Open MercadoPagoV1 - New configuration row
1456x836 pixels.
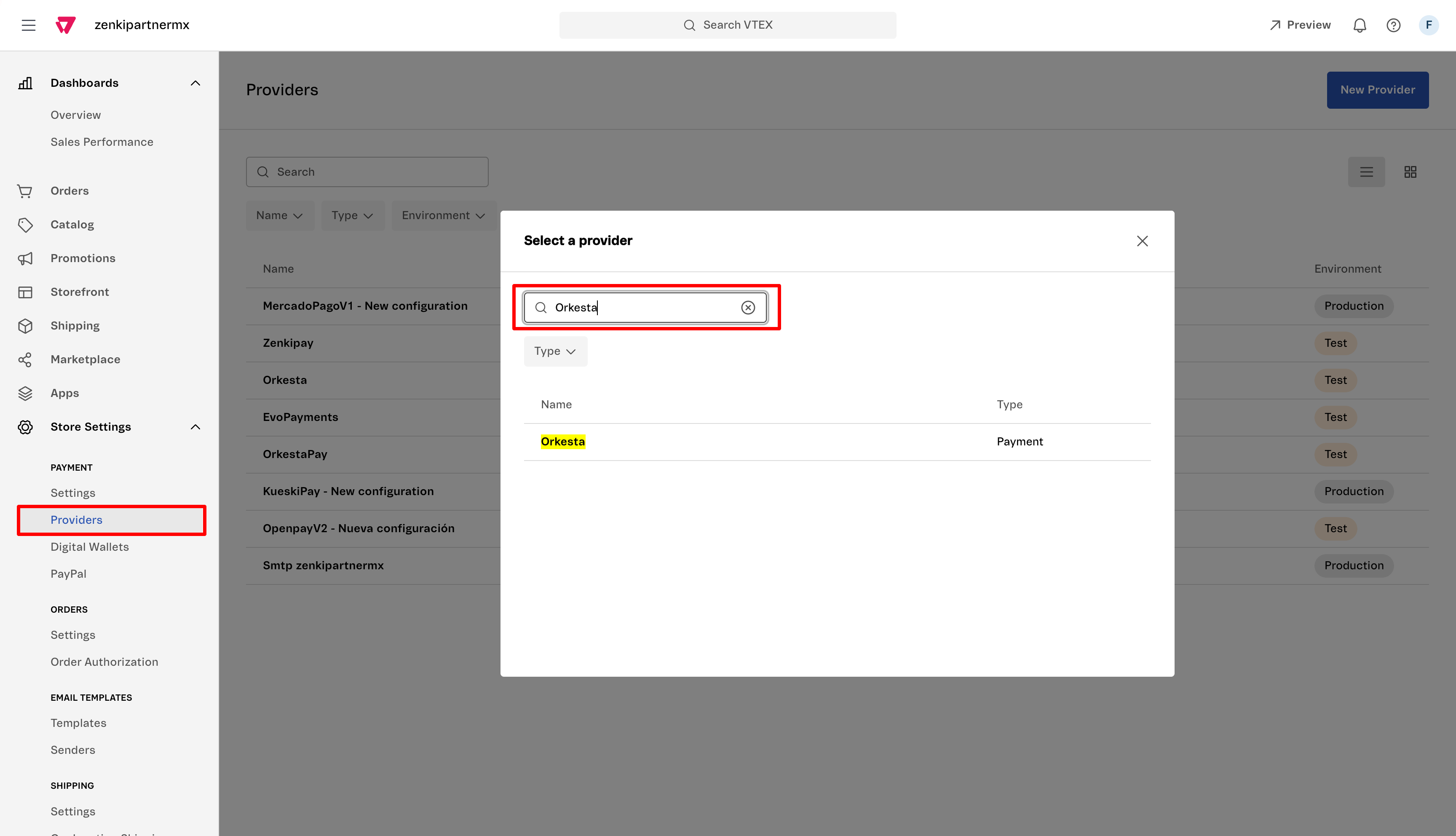tap(365, 307)
